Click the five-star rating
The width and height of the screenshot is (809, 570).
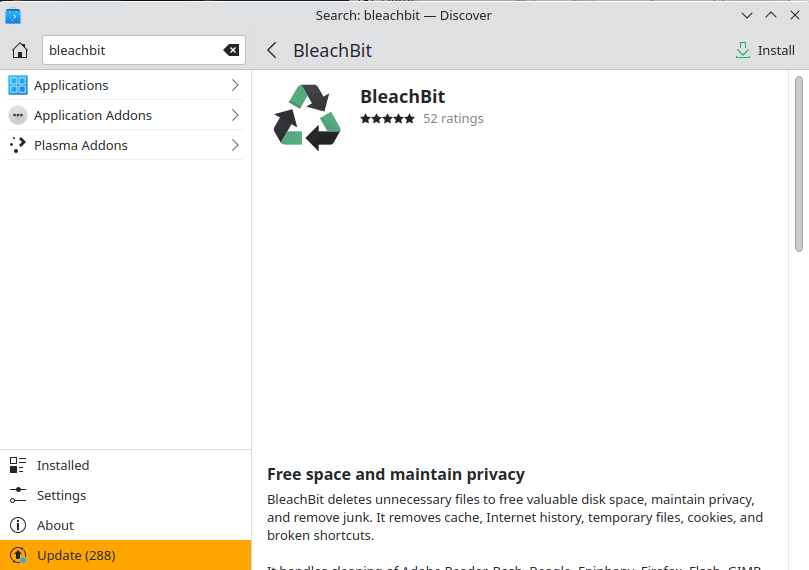pyautogui.click(x=387, y=119)
